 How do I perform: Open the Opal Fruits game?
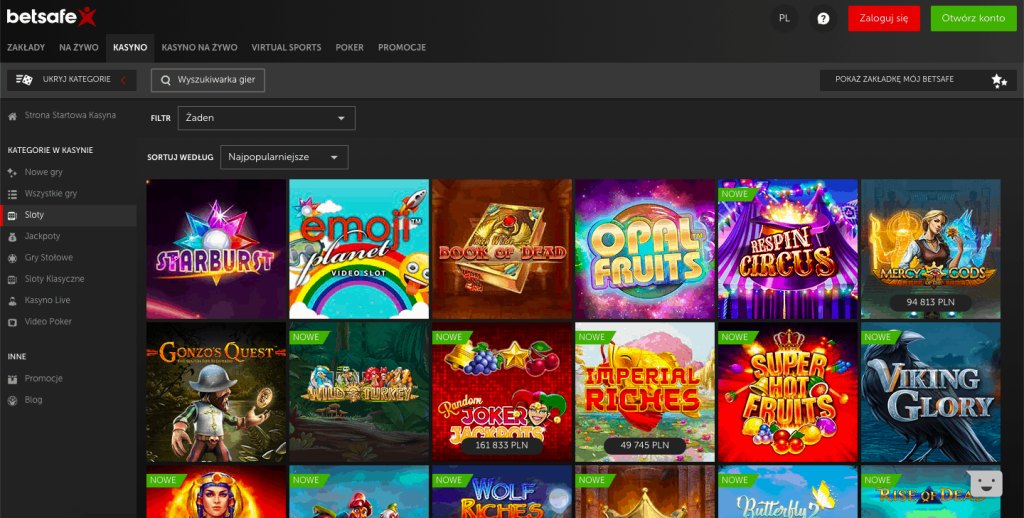pyautogui.click(x=645, y=249)
